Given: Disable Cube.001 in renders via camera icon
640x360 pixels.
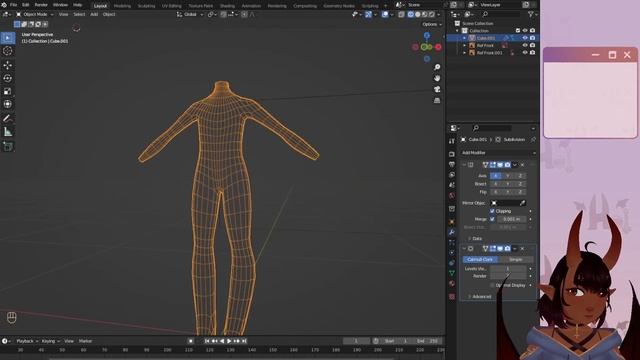Looking at the screenshot, I should (x=532, y=38).
